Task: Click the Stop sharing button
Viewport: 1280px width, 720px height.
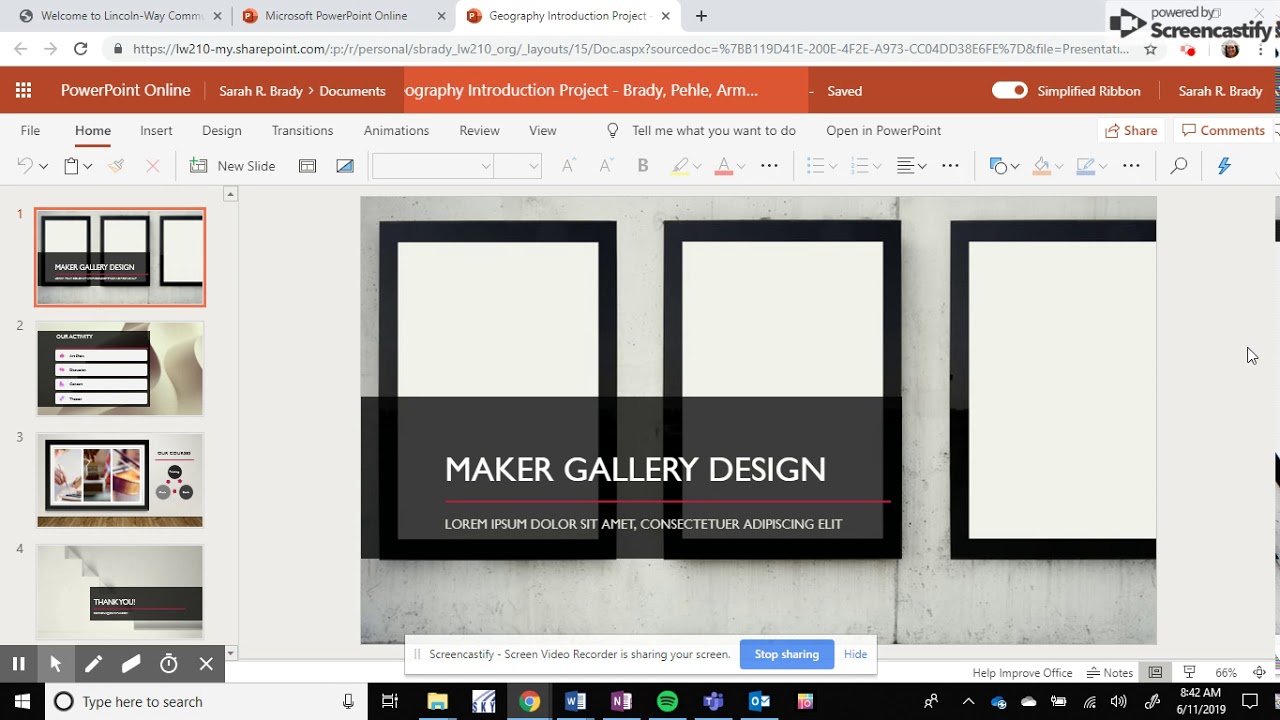Action: click(787, 654)
